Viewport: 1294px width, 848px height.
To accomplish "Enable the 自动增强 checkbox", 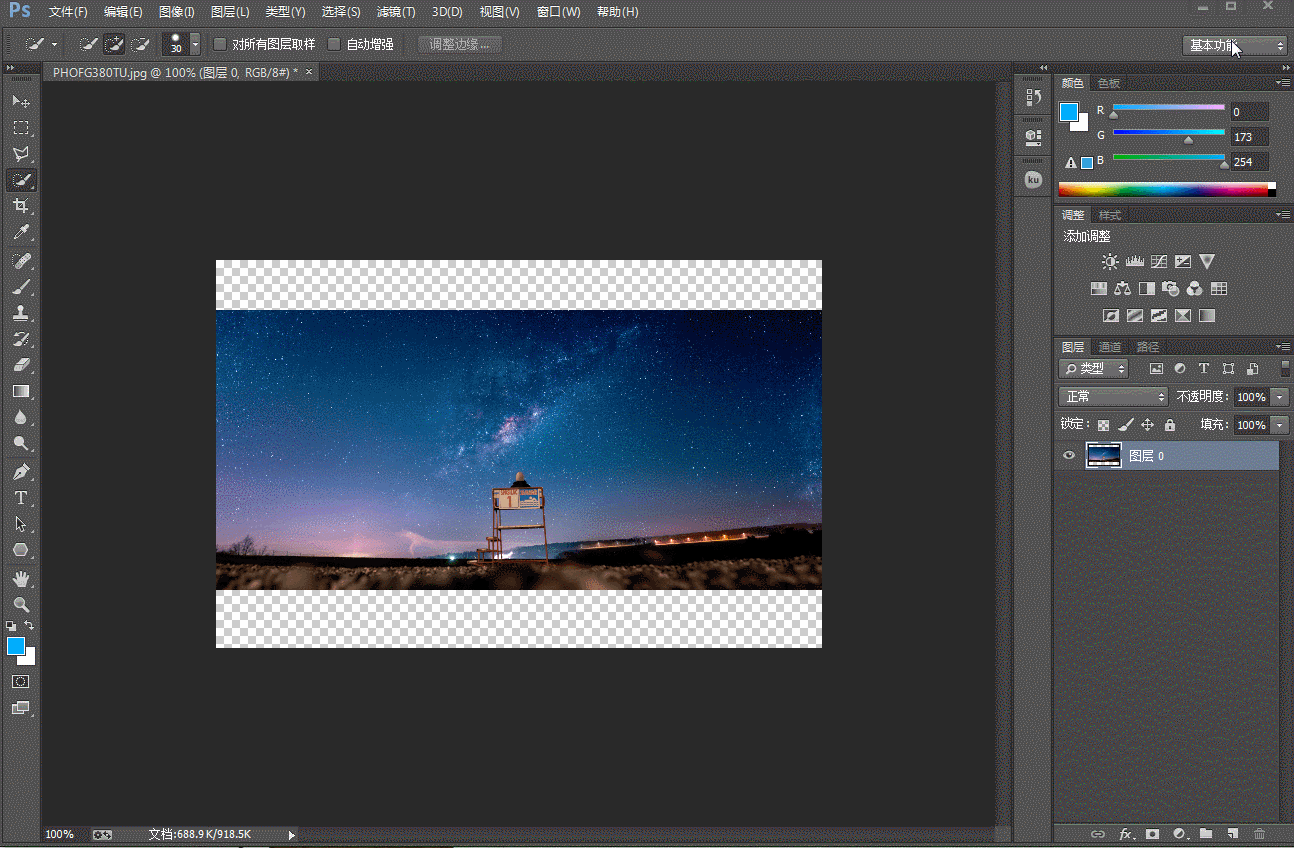I will click(x=334, y=45).
